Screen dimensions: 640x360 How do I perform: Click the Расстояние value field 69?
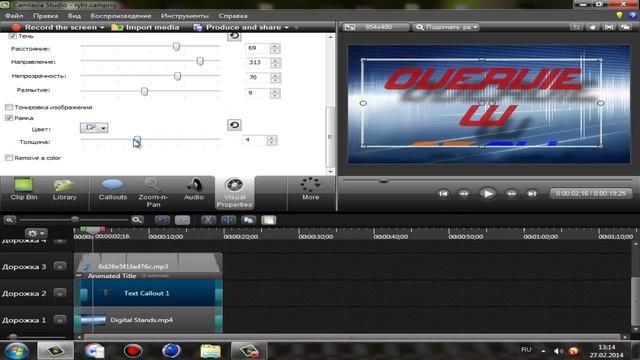coord(258,48)
